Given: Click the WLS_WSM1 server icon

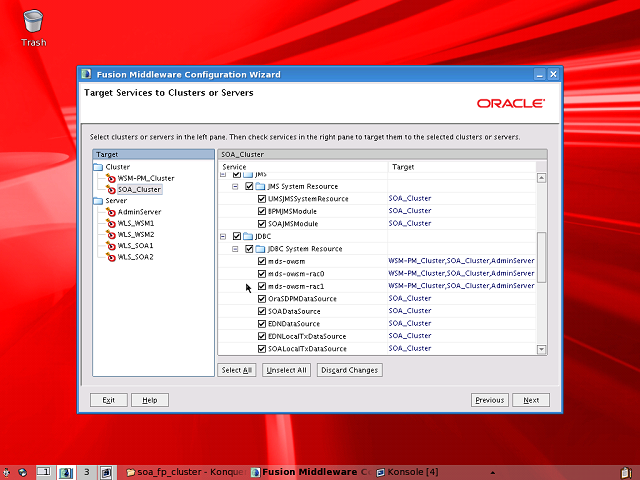Looking at the screenshot, I should [x=111, y=223].
